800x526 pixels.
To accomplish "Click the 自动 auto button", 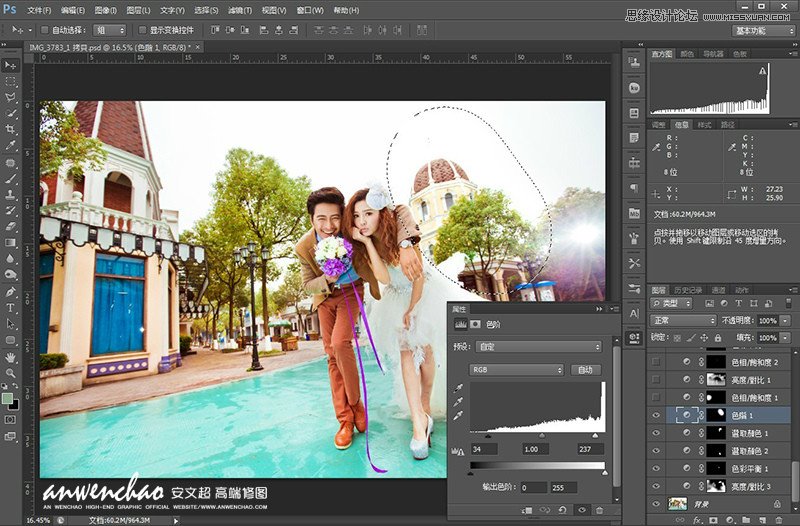I will click(586, 369).
